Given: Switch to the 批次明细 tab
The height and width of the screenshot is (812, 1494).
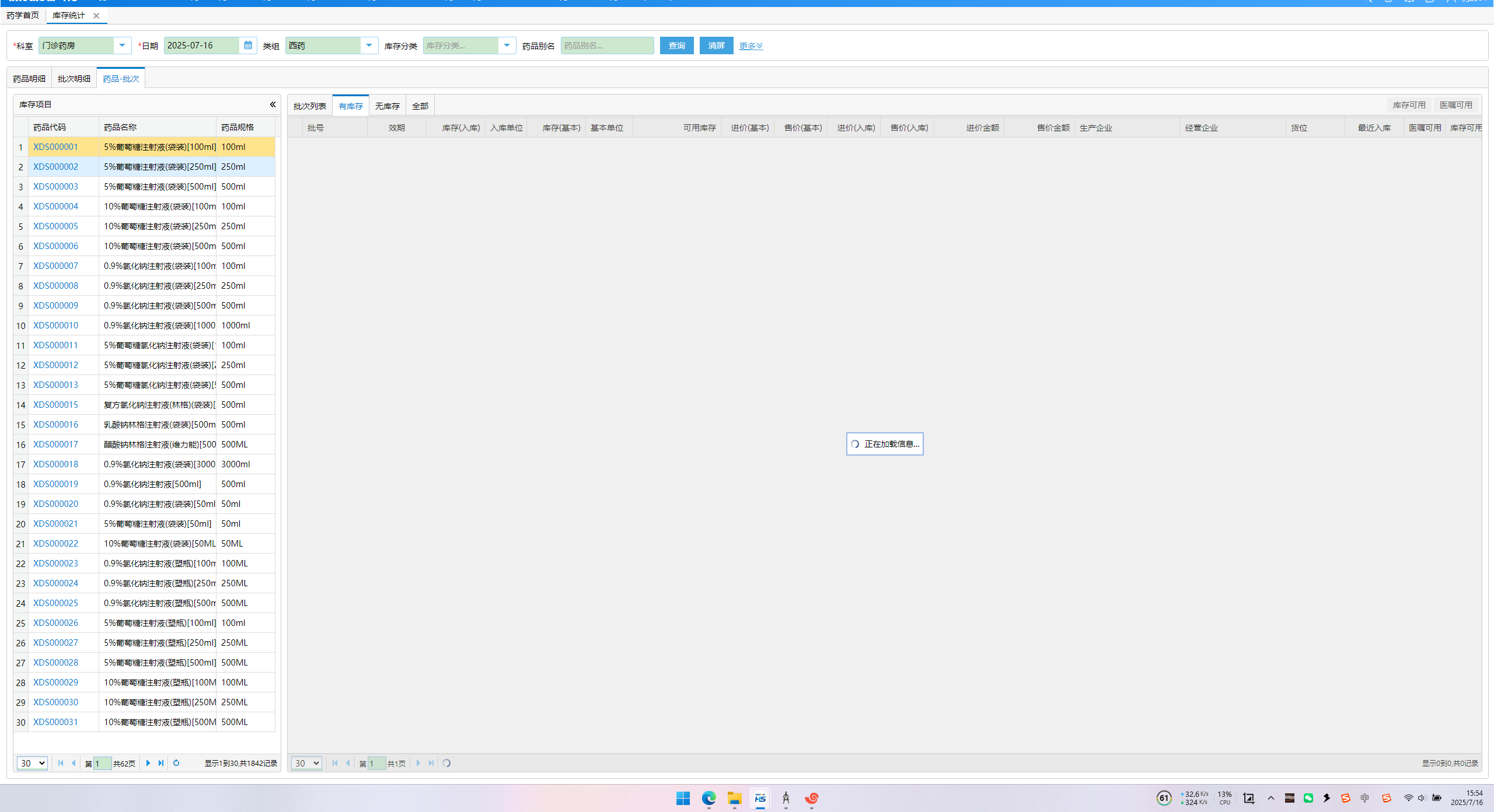Looking at the screenshot, I should coord(74,79).
